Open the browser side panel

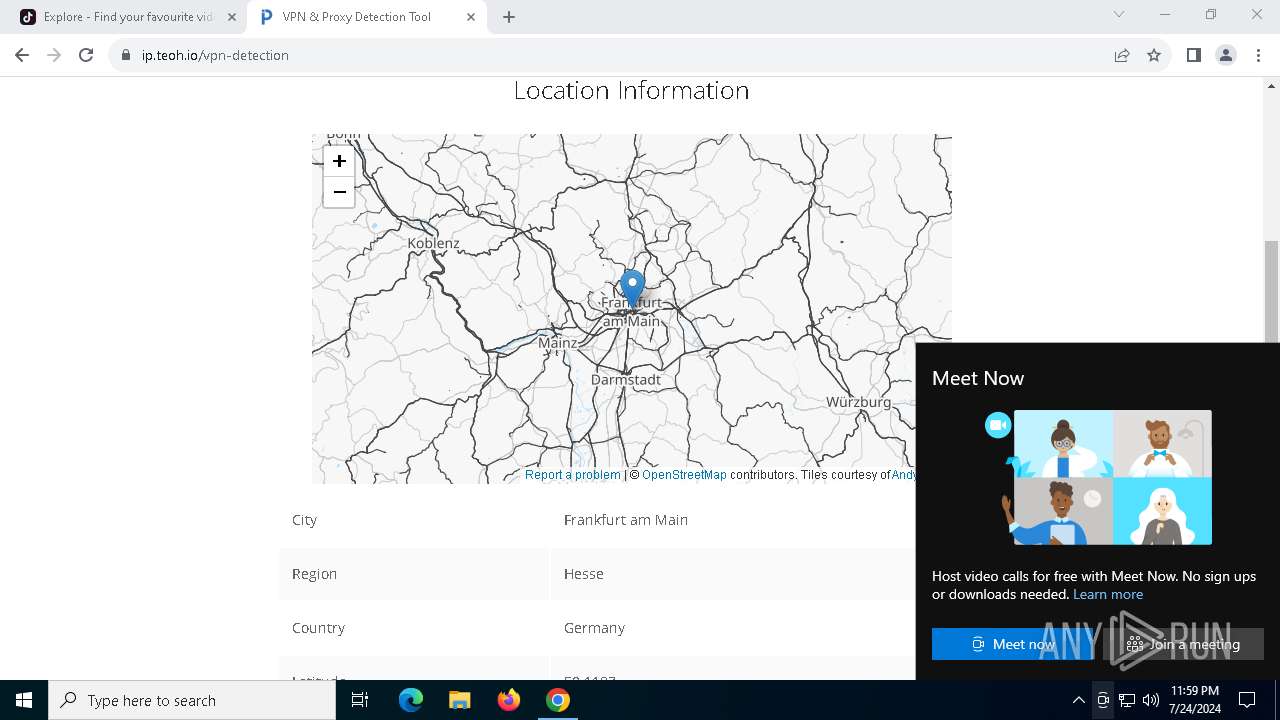pyautogui.click(x=1193, y=55)
